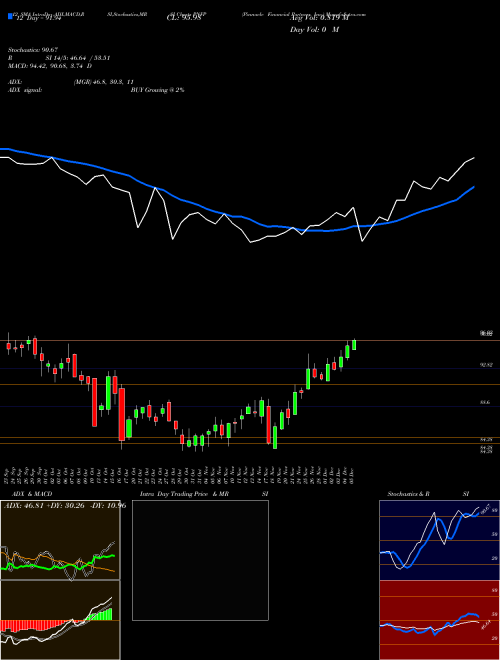Open the blue Stochastics chart thumbnail
Viewport: 500px width, 660px height.
click(439, 540)
